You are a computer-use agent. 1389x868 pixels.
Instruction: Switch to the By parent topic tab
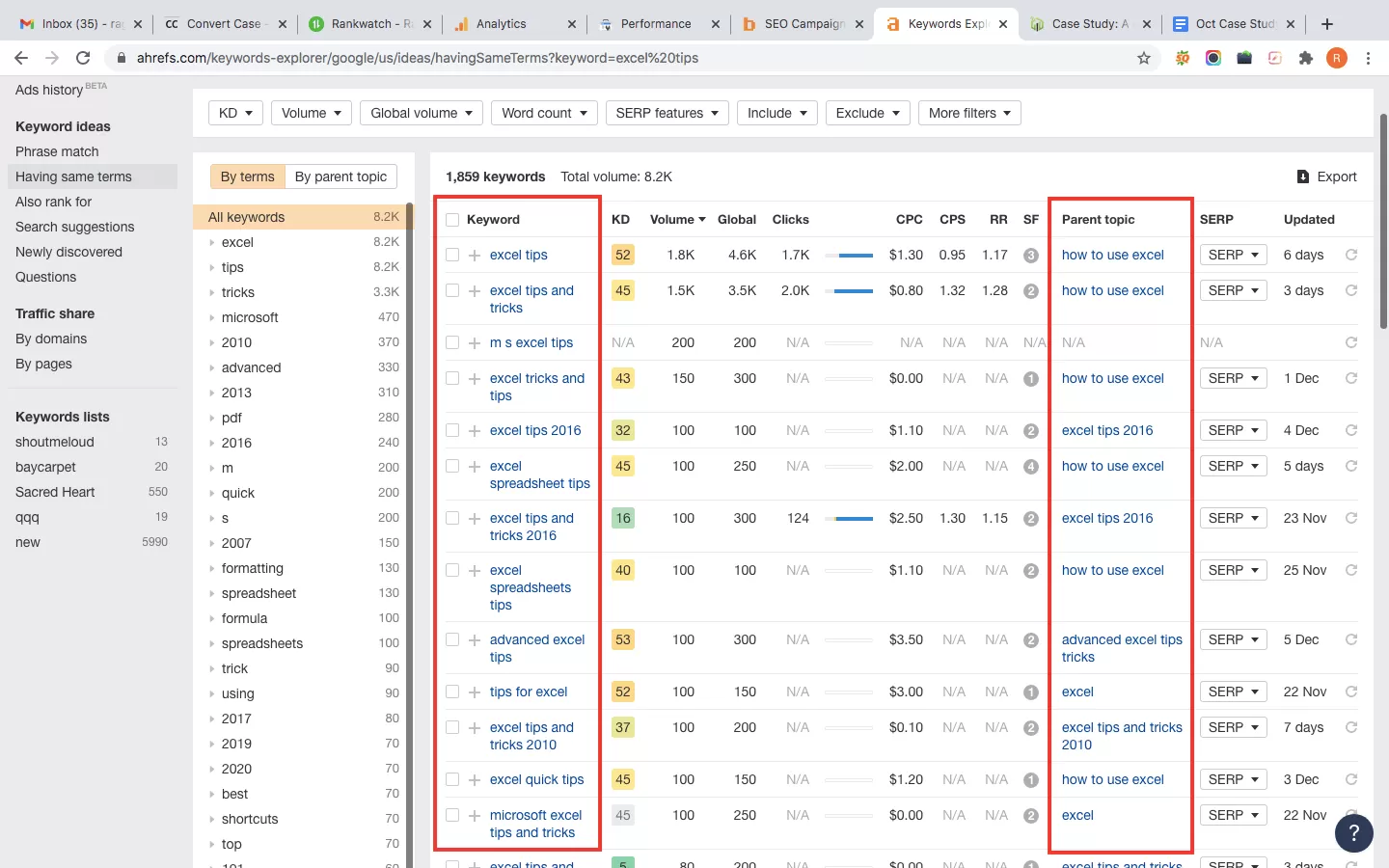(x=340, y=176)
